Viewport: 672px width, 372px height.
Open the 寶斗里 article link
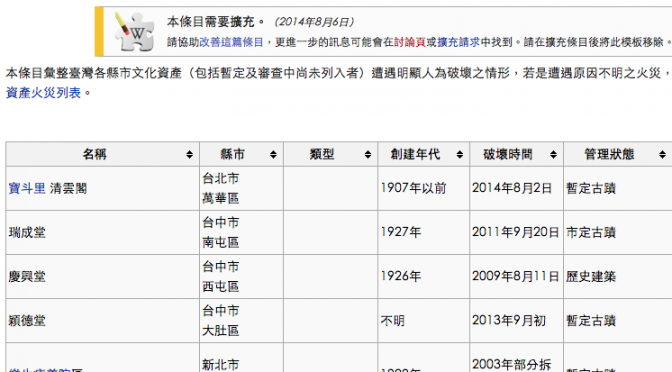[27, 189]
